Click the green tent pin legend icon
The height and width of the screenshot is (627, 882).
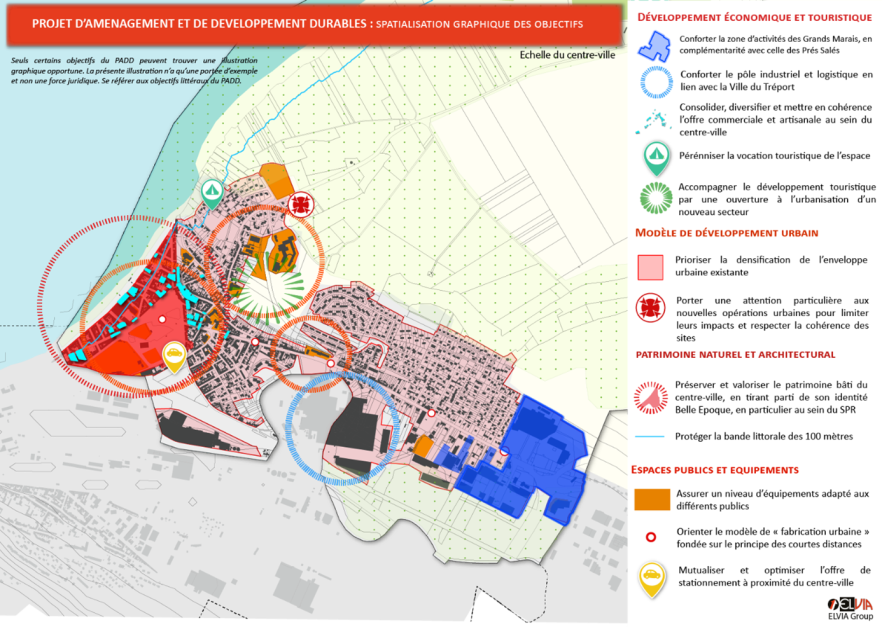pos(654,155)
